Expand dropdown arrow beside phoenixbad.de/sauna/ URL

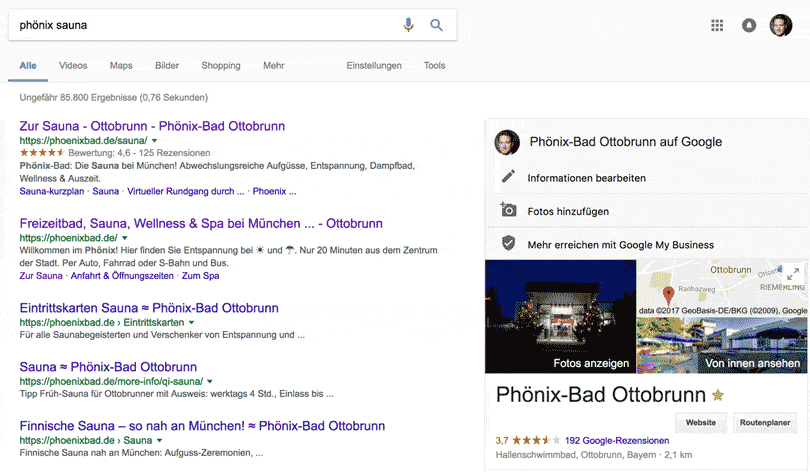coord(154,140)
